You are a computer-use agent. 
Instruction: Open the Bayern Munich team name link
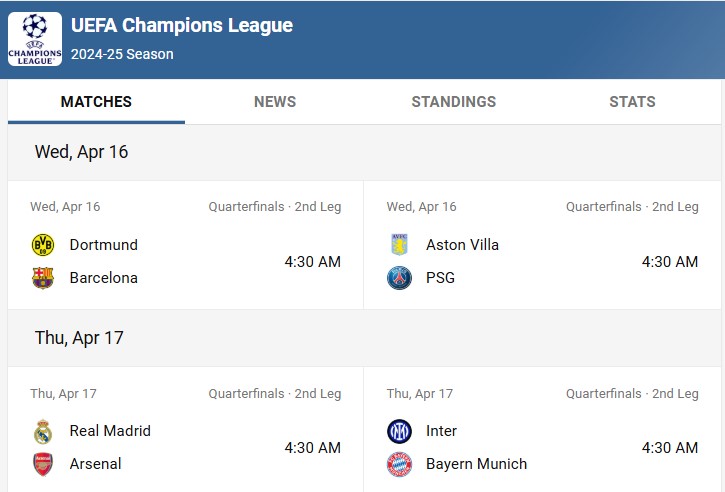point(476,464)
